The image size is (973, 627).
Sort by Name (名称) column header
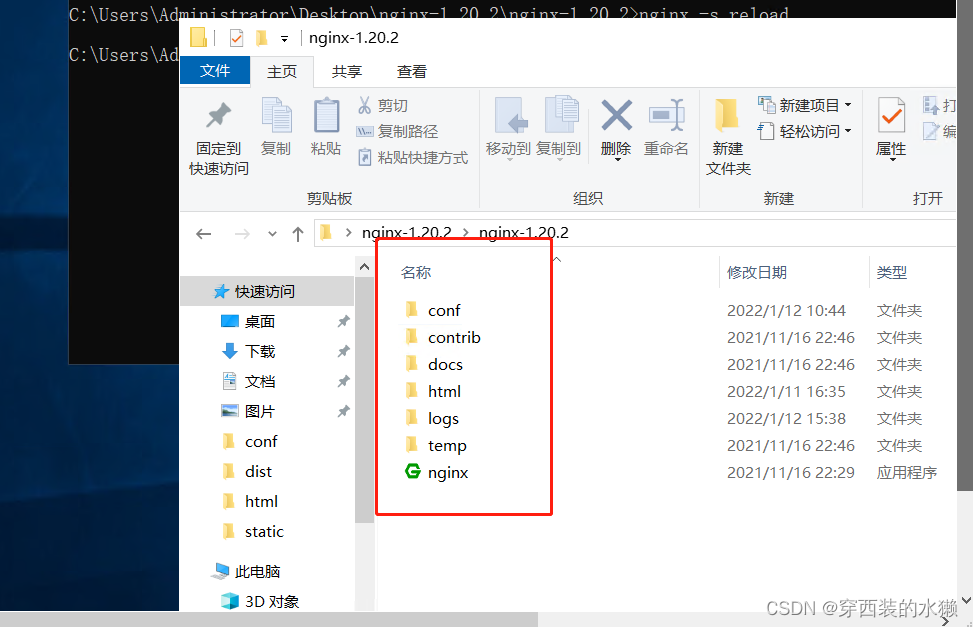pos(416,273)
